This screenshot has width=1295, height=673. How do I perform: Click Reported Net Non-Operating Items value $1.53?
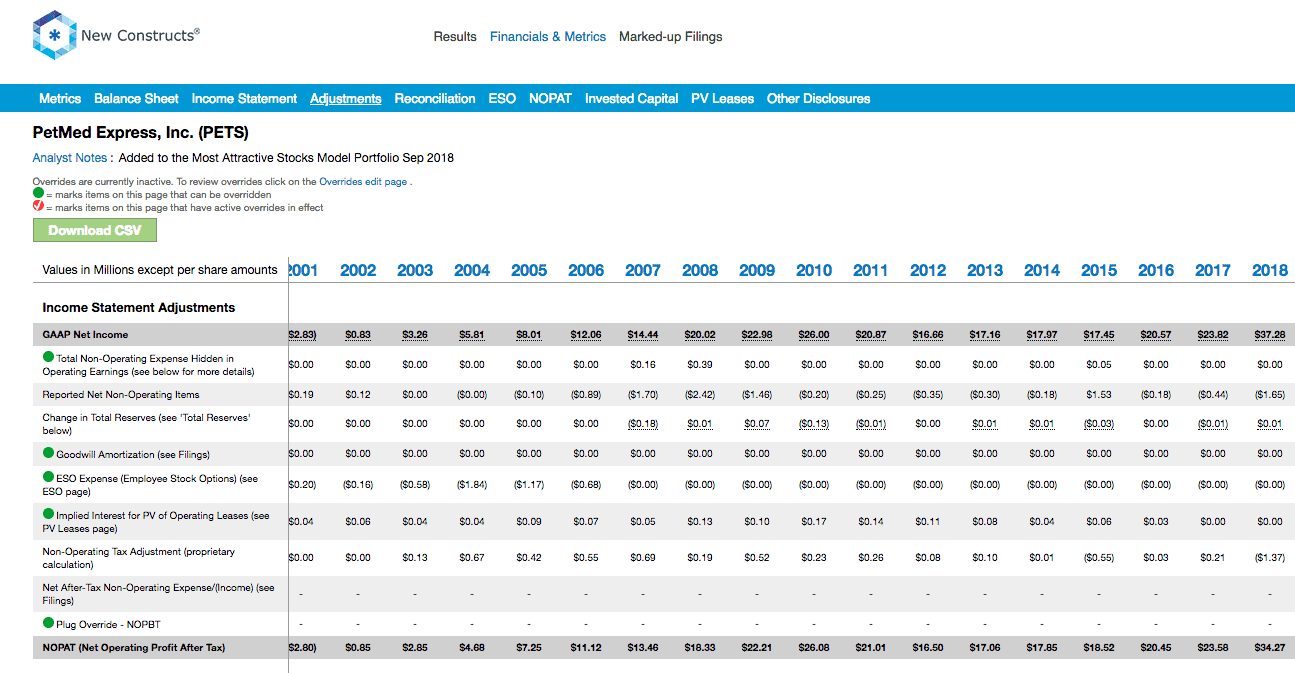(x=1099, y=395)
